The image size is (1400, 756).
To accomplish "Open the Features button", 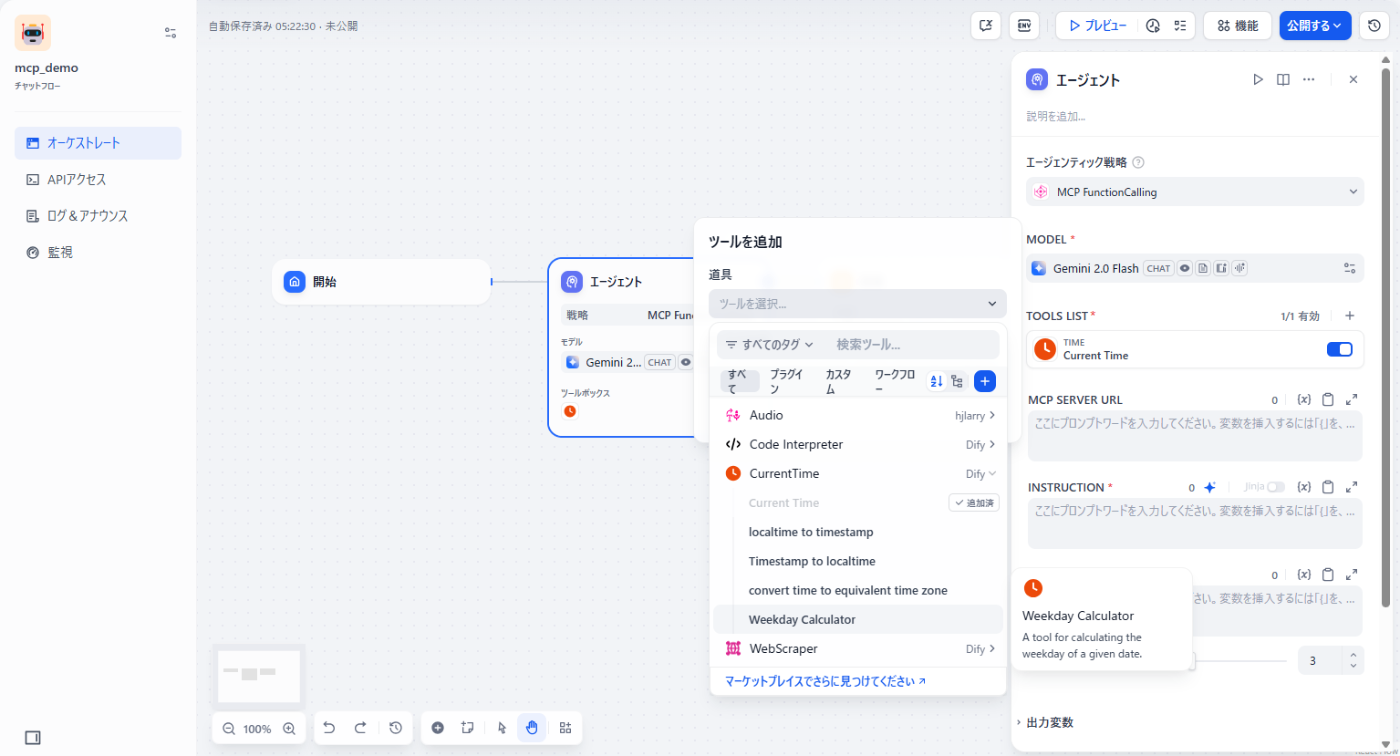I will coord(1237,26).
